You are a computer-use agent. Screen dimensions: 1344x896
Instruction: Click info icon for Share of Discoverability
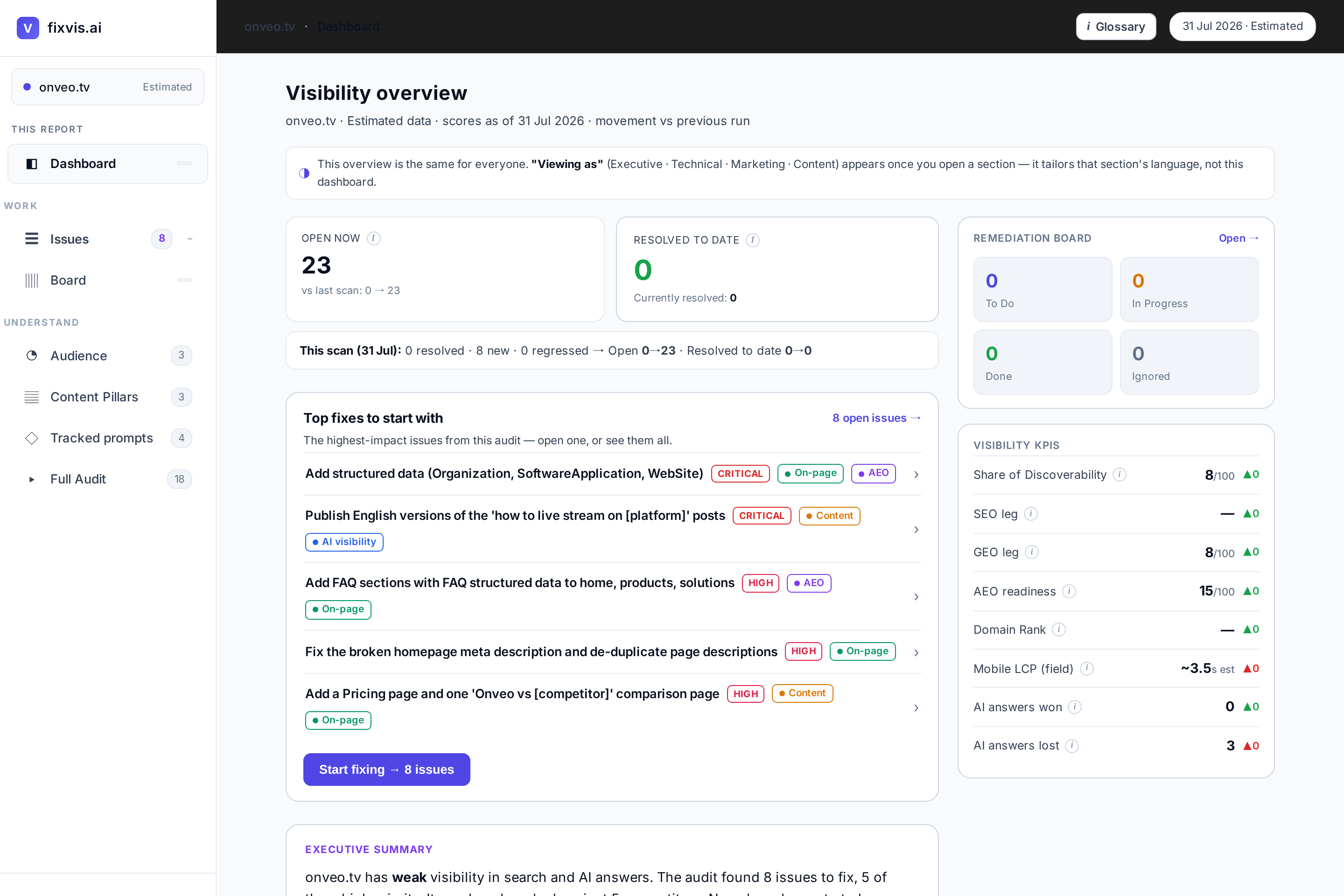pyautogui.click(x=1120, y=474)
